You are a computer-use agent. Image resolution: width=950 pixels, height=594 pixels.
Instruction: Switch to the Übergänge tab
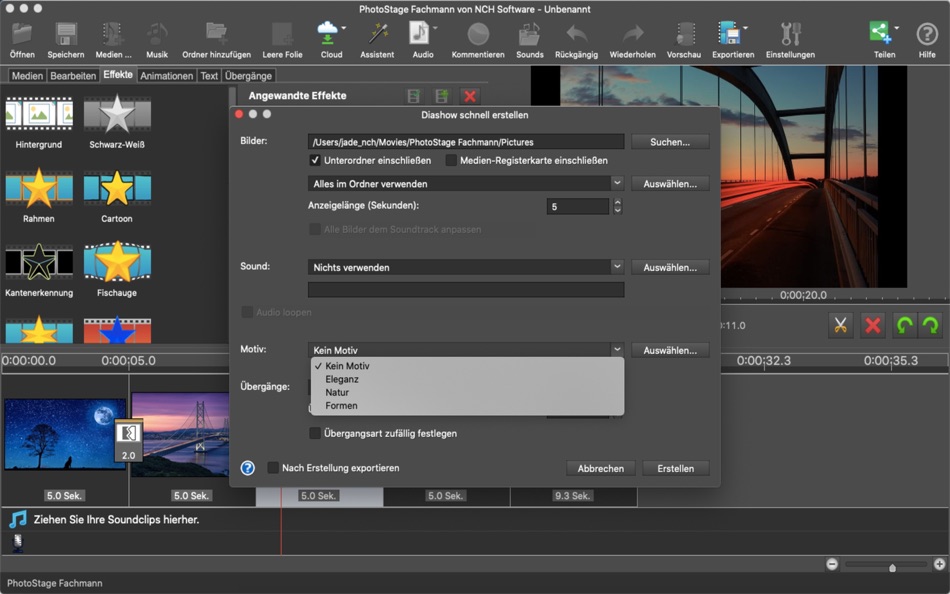tap(248, 76)
